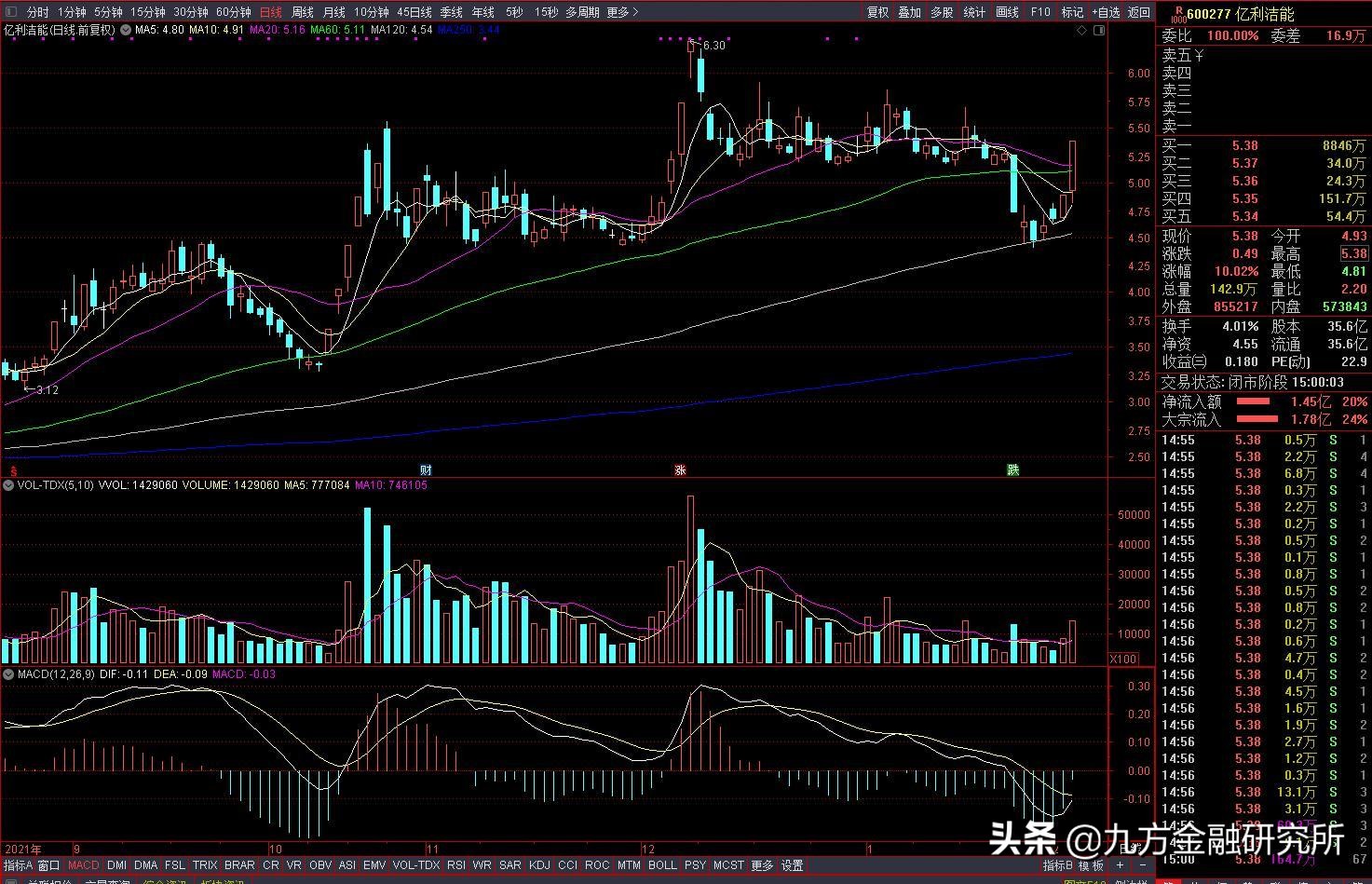Click the small panel icon beside the diamond
1372x884 pixels.
(1099, 30)
